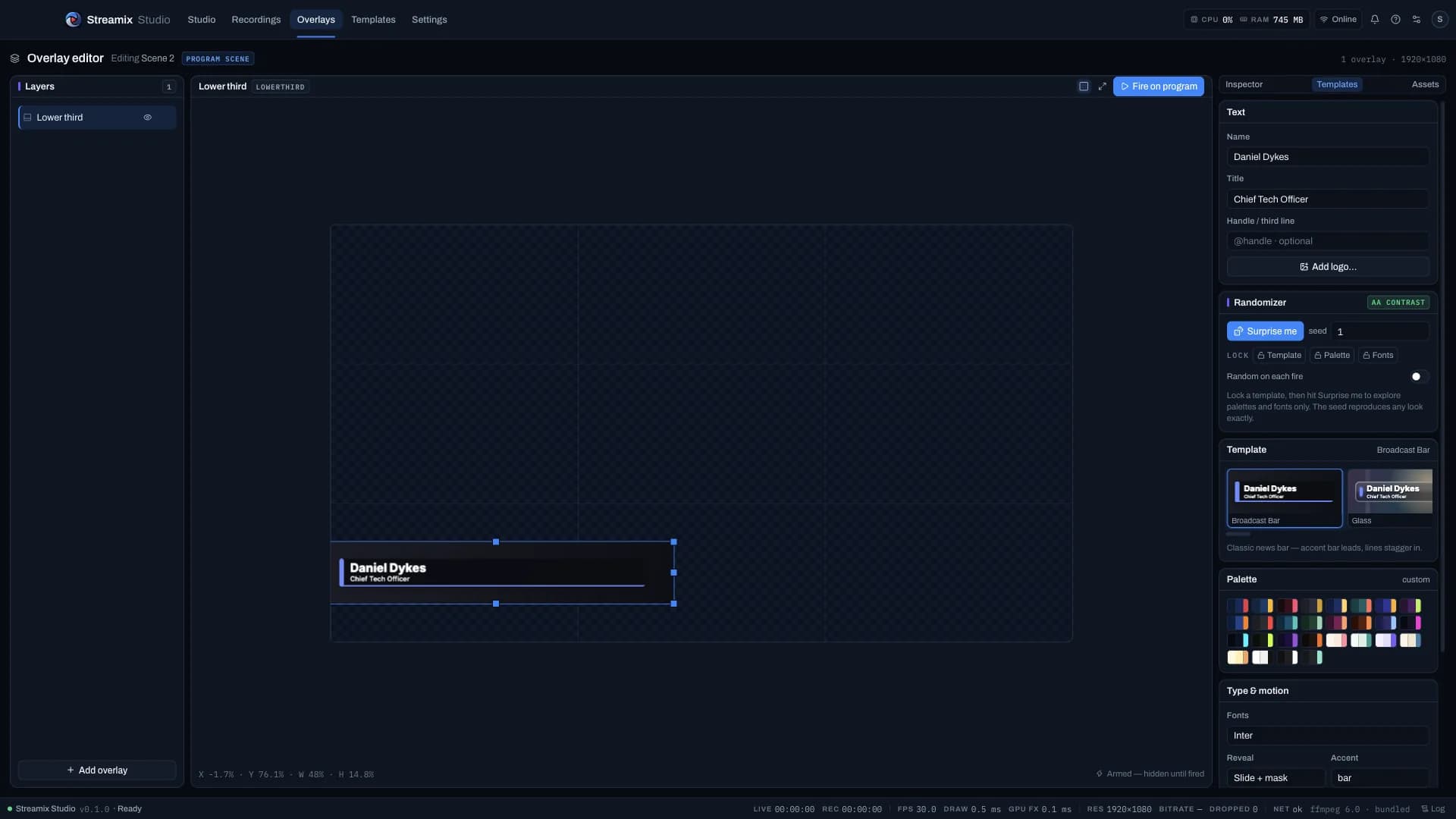This screenshot has width=1456, height=819.
Task: Click the Streamix Studio logo icon
Action: pyautogui.click(x=73, y=20)
